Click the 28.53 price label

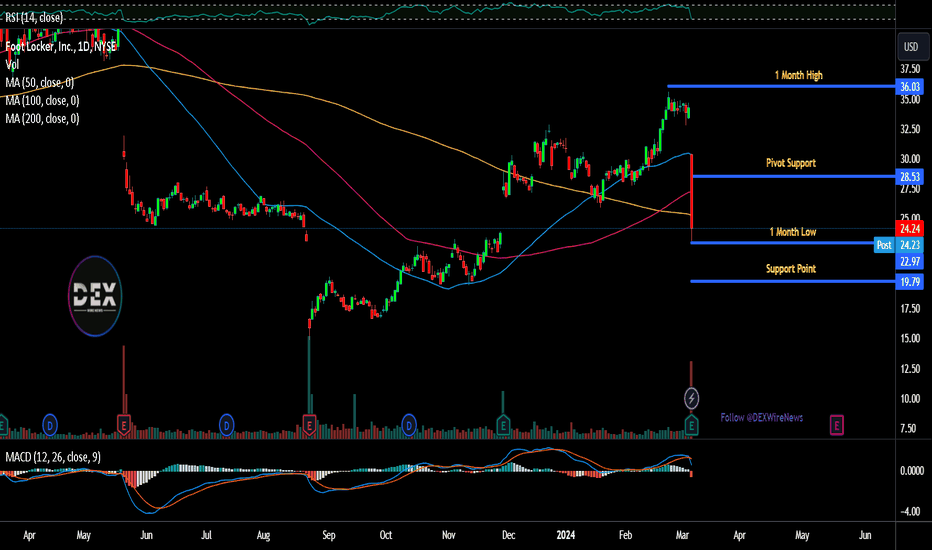click(910, 177)
